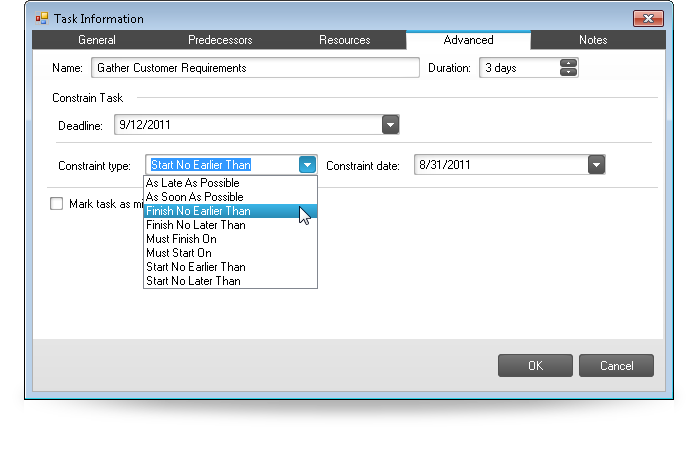Viewport: 700px width, 450px height.
Task: Switch to the General tab
Action: tap(97, 40)
